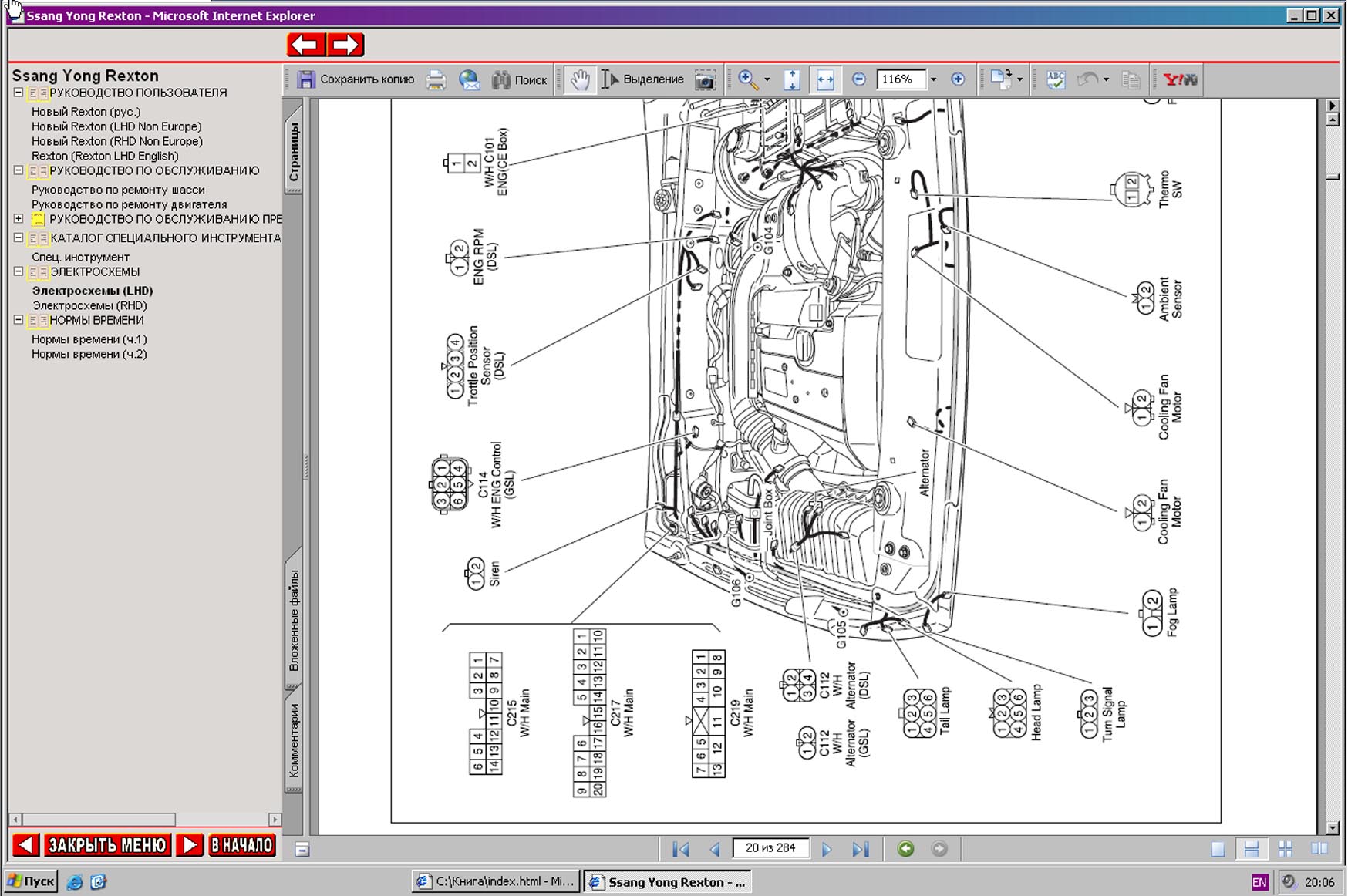Select the Hand tool
Image resolution: width=1348 pixels, height=896 pixels.
coord(580,79)
